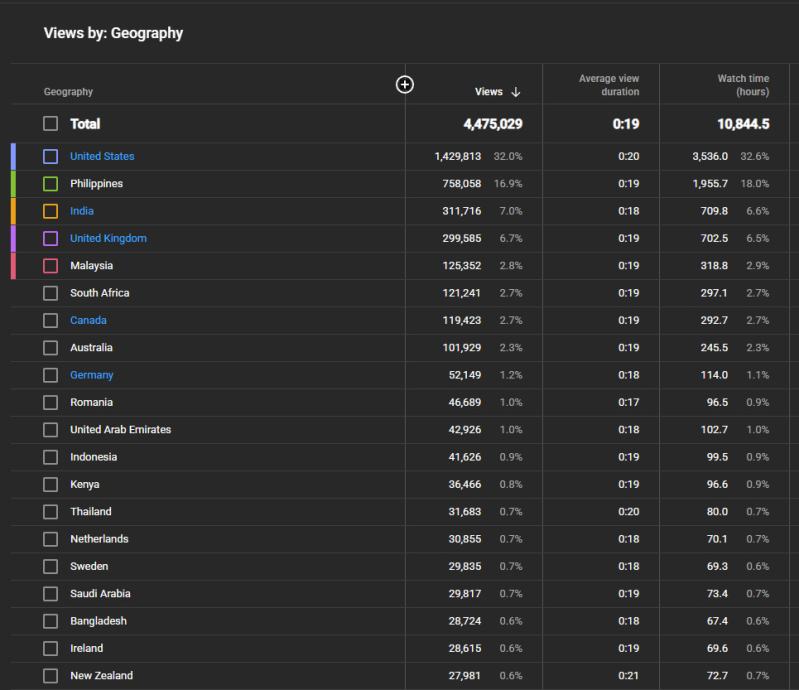Click the plus icon to add metric
799x690 pixels.
404,85
